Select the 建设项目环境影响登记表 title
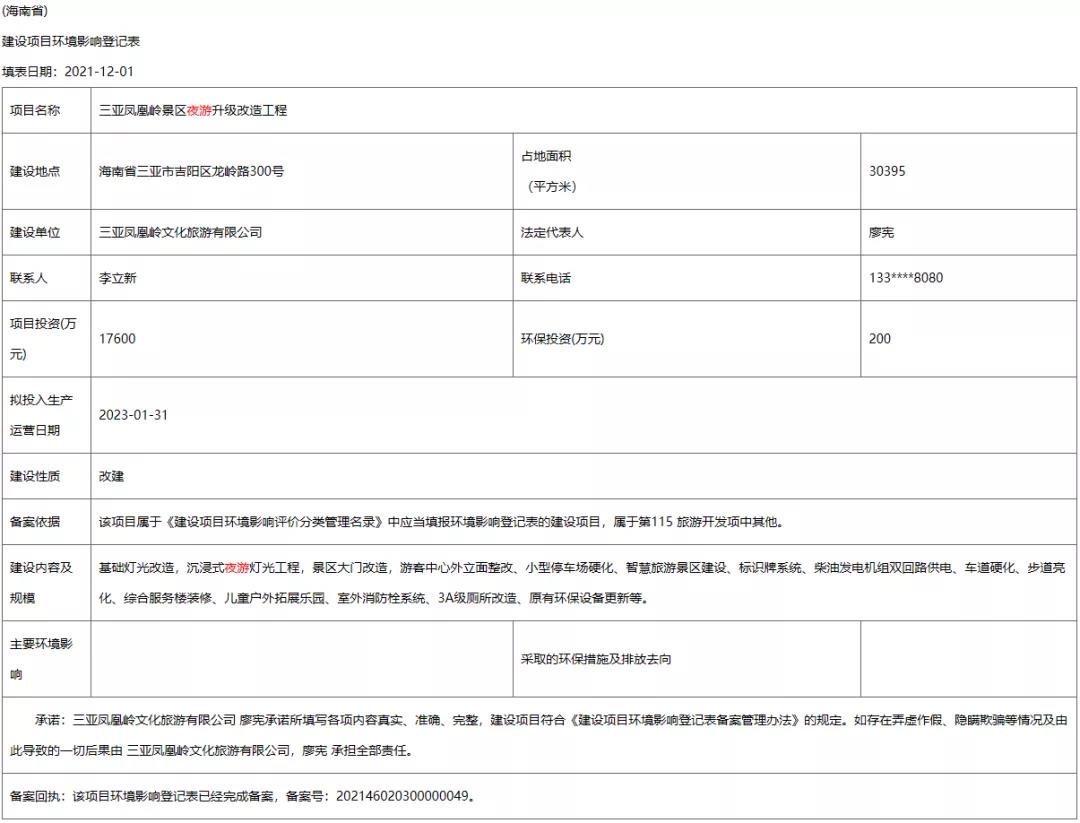Image resolution: width=1080 pixels, height=823 pixels. coord(71,41)
